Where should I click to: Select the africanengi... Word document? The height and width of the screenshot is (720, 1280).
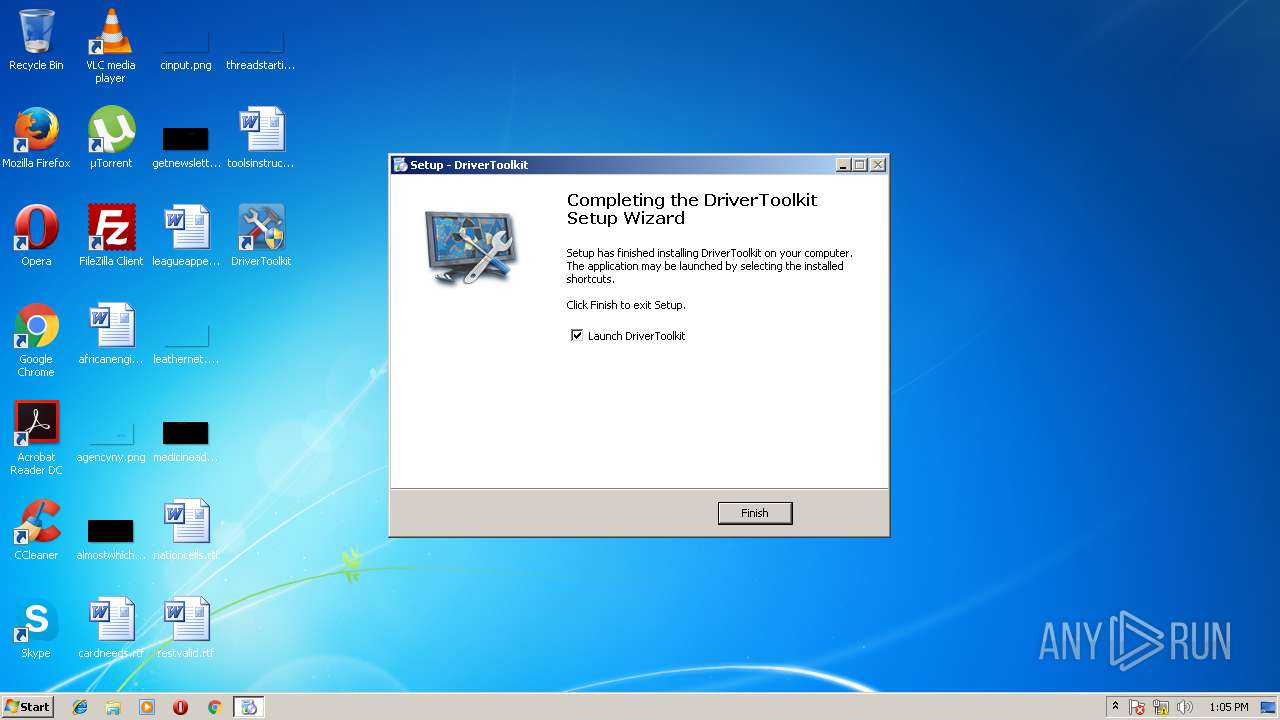111,334
